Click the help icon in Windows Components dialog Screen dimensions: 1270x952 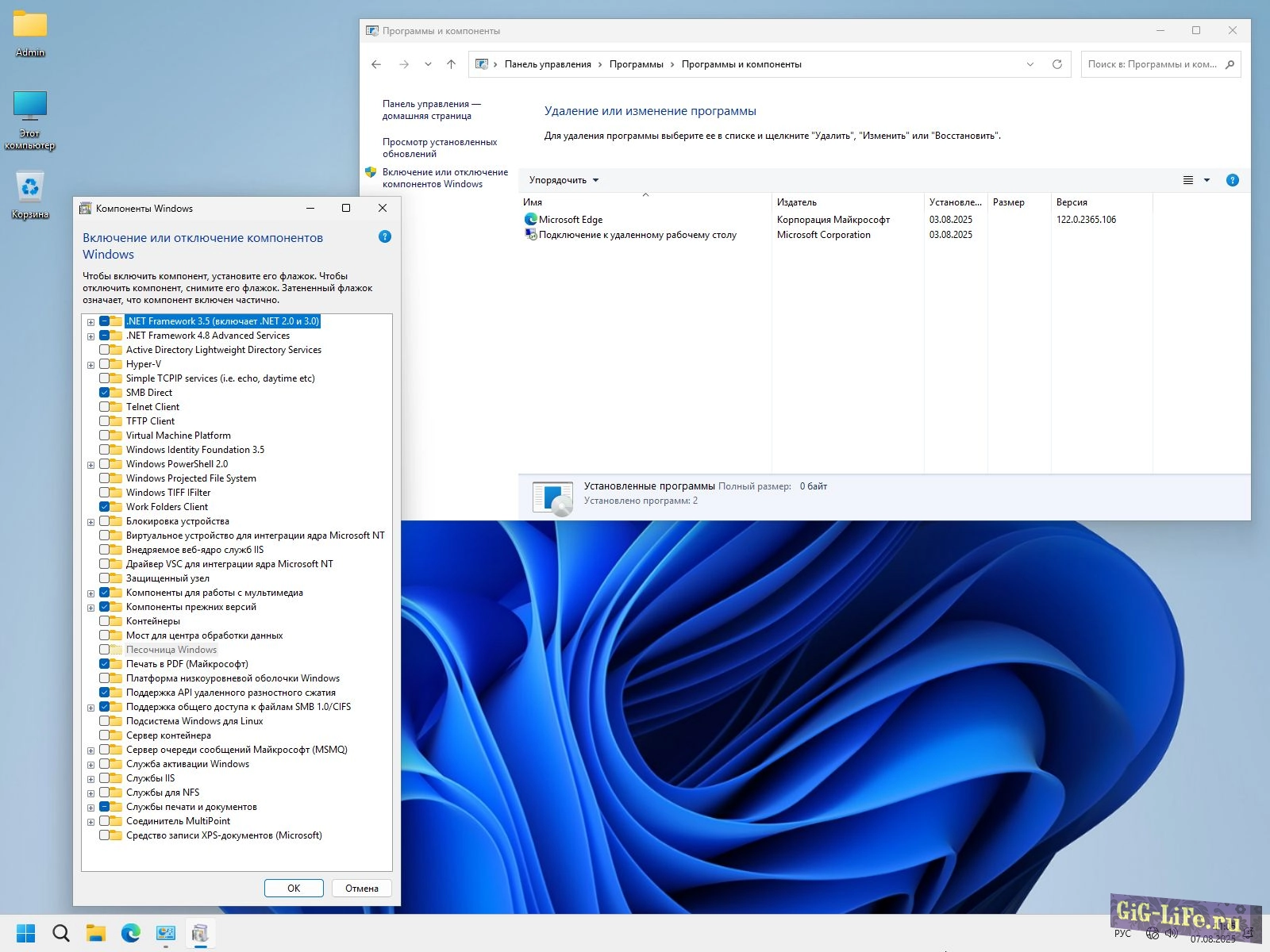pos(385,236)
